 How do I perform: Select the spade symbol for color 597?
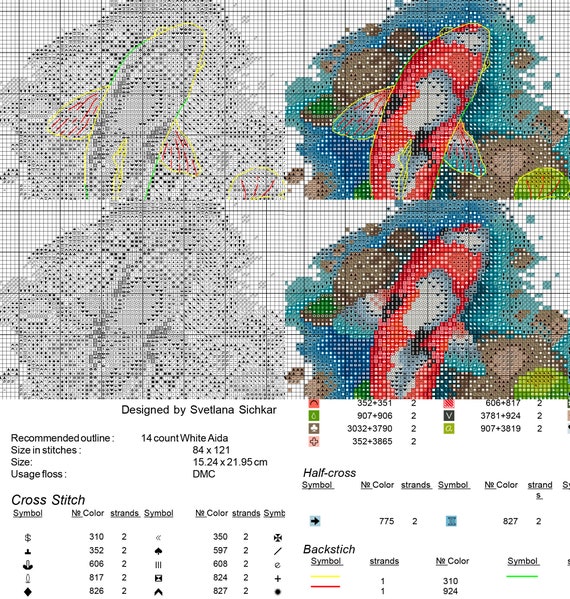(159, 551)
